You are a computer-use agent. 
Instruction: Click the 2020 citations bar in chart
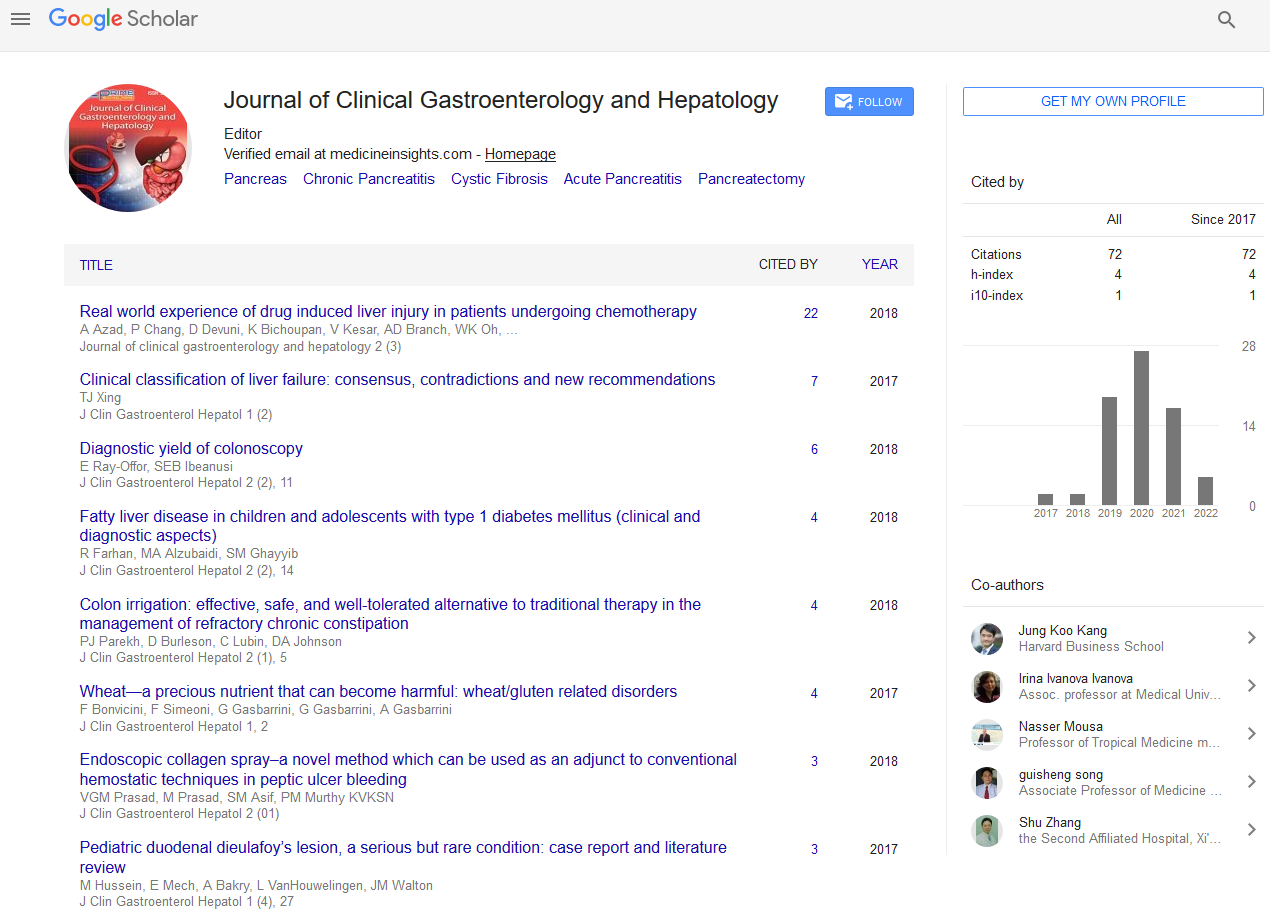tap(1141, 428)
